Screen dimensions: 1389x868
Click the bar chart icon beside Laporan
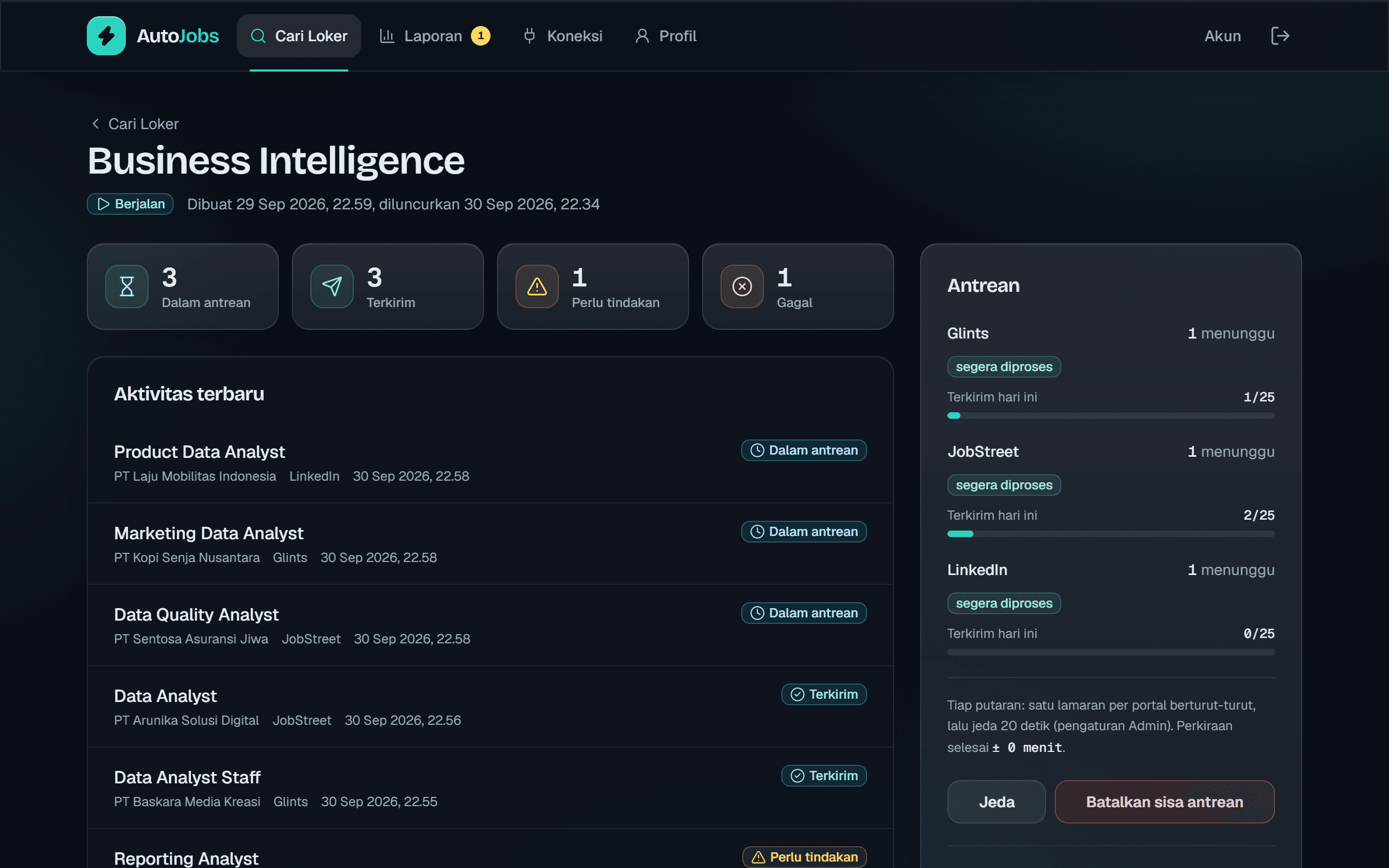[x=387, y=36]
